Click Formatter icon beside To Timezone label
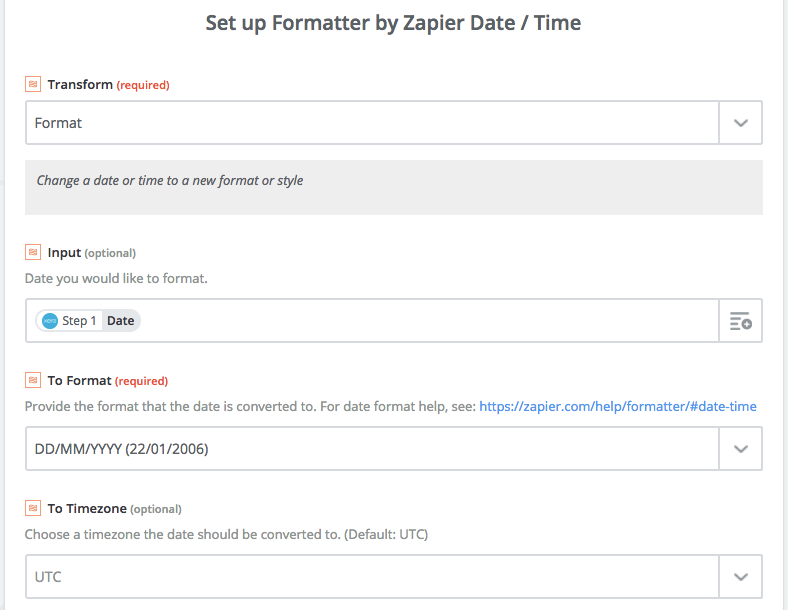This screenshot has height=610, width=788. point(33,508)
